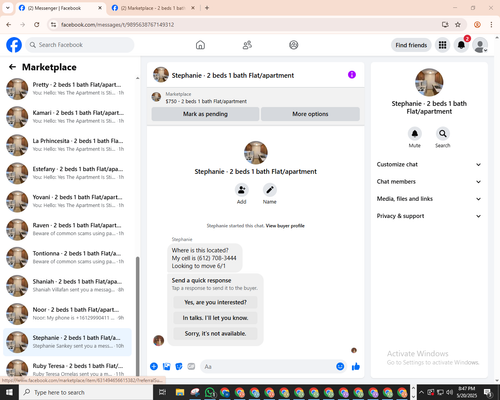Click the conversation list scrollbar
The height and width of the screenshot is (400, 500).
137,317
